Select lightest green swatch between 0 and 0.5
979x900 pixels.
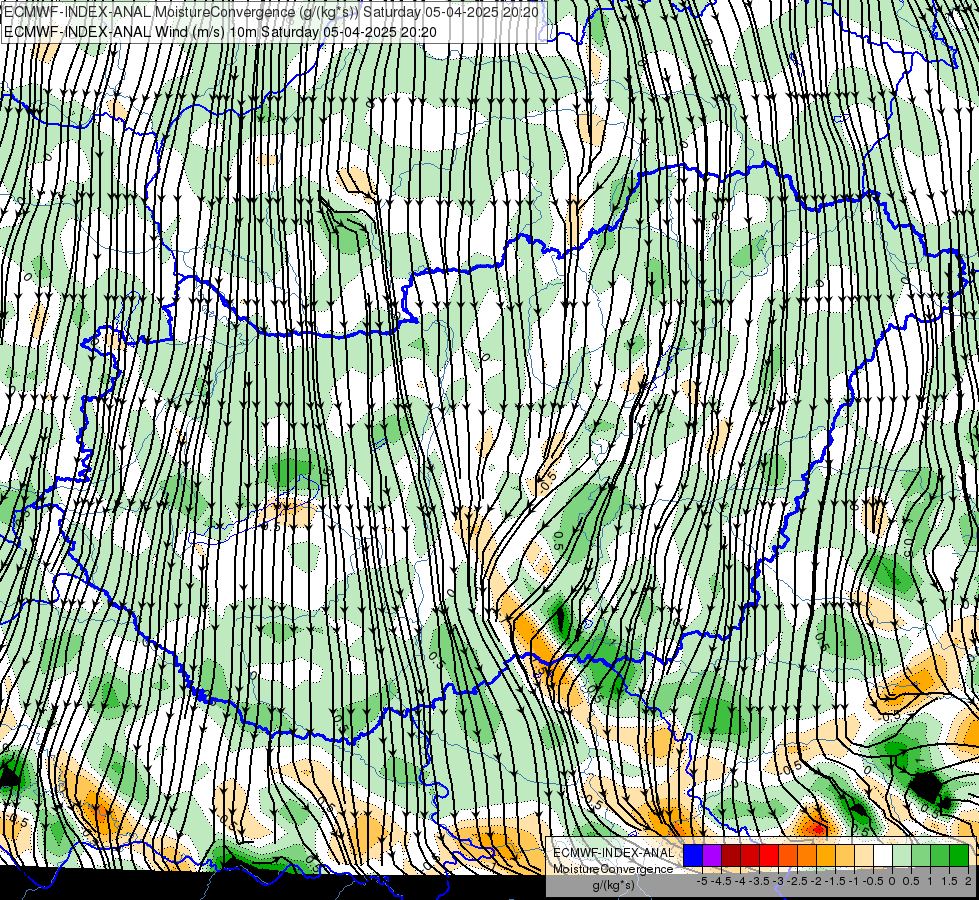pos(902,855)
